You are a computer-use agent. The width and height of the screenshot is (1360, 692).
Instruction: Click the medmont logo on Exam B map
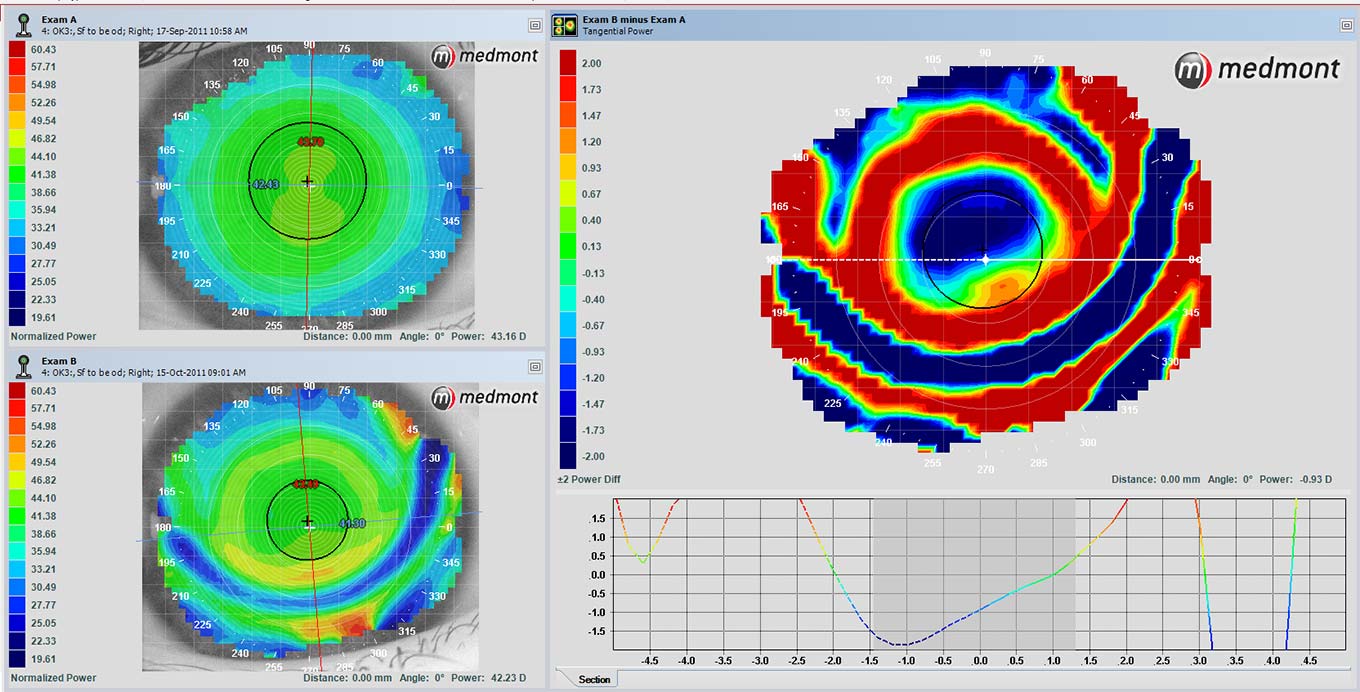(485, 398)
